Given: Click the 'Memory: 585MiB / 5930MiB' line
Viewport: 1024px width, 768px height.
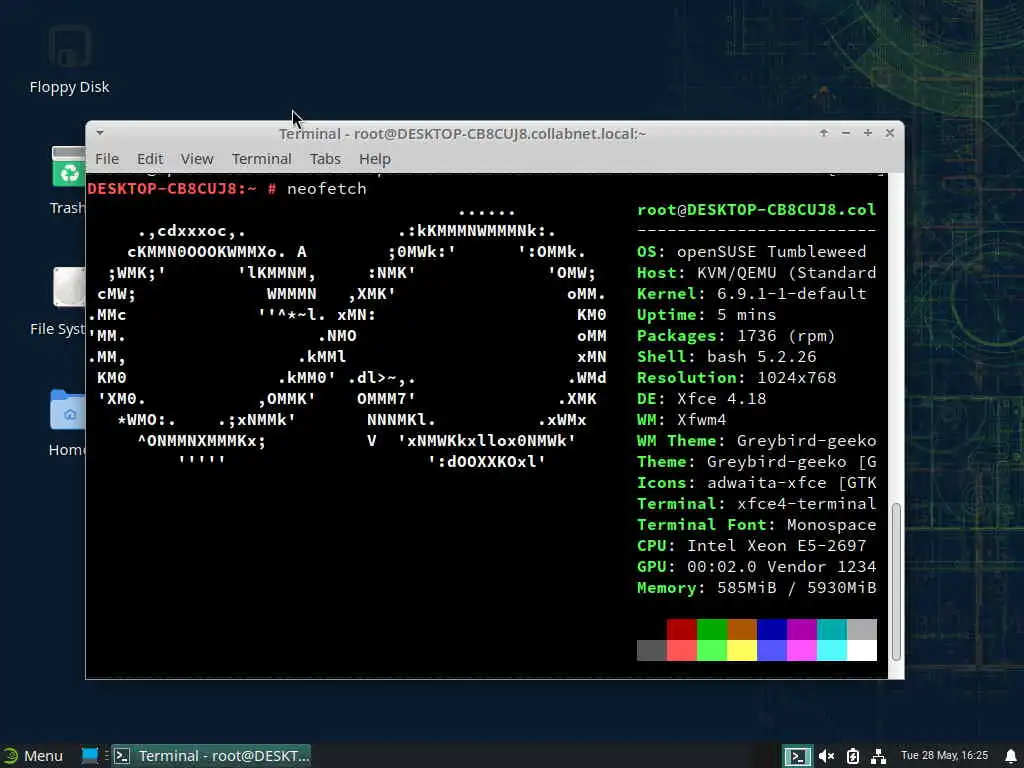Looking at the screenshot, I should 756,588.
